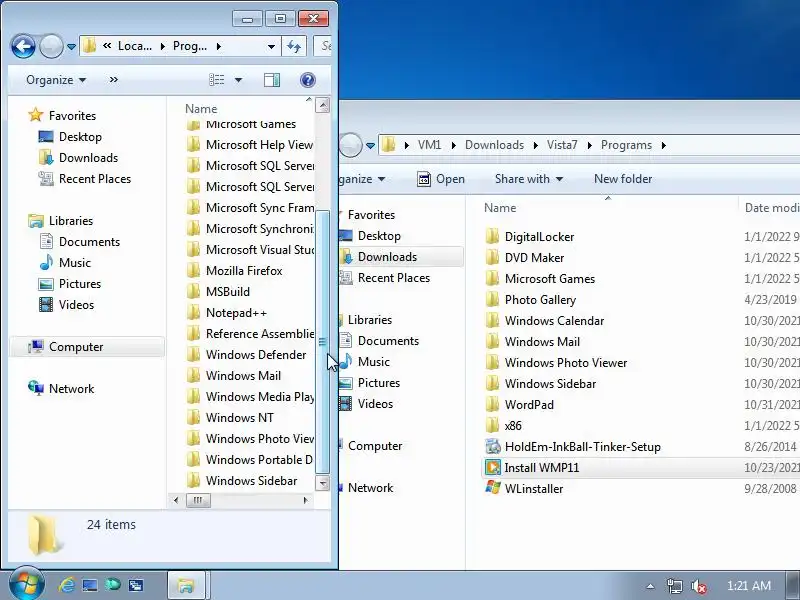The image size is (800, 600).
Task: Show hidden toolbar commands via double chevron
Action: (x=113, y=80)
